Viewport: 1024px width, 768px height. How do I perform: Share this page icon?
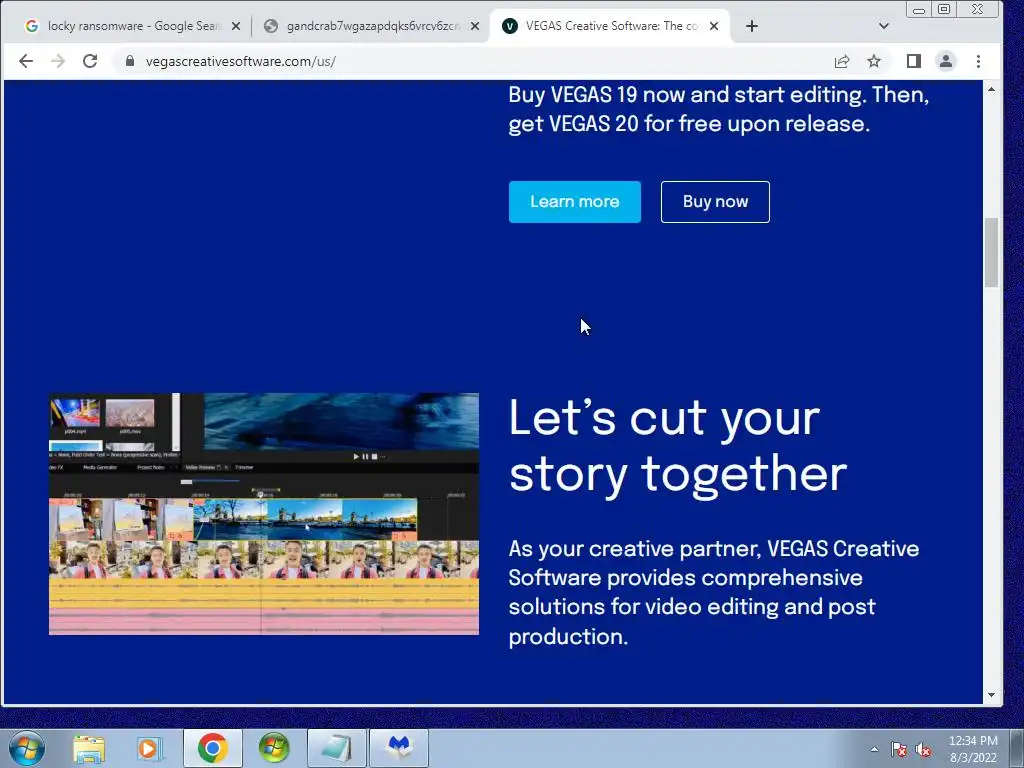tap(842, 61)
